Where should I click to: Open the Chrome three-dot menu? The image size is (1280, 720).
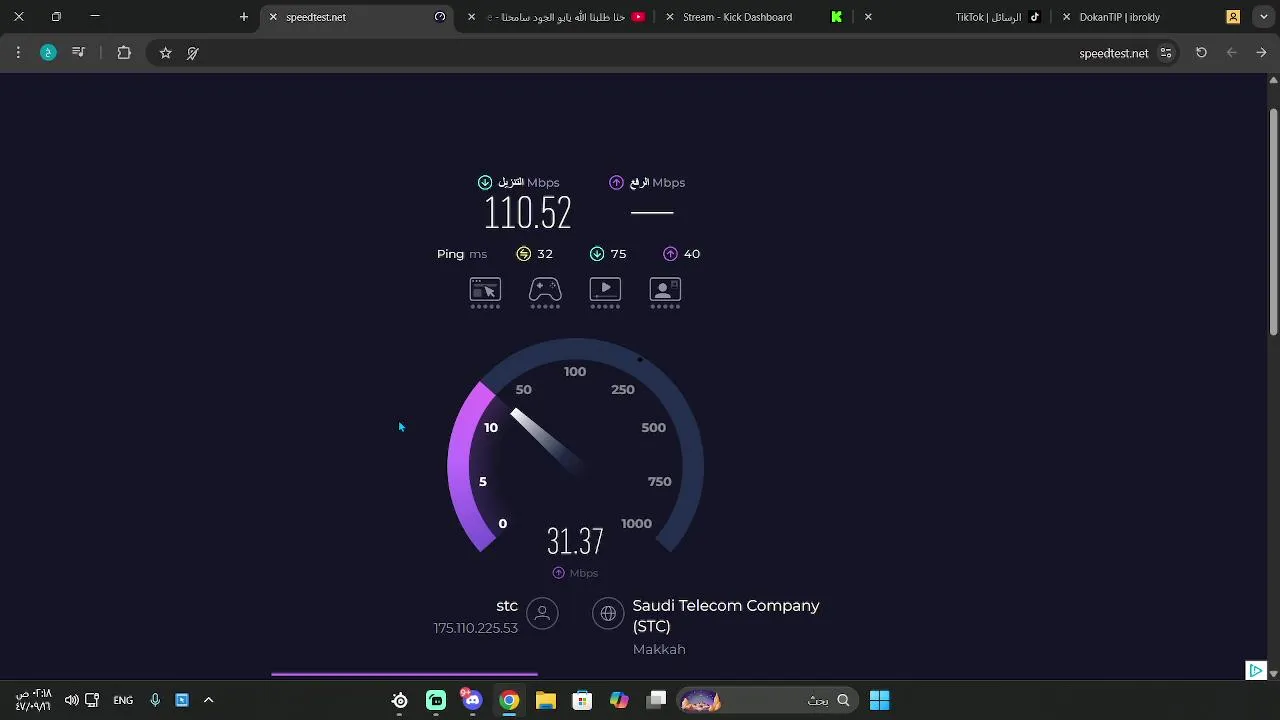pyautogui.click(x=18, y=53)
